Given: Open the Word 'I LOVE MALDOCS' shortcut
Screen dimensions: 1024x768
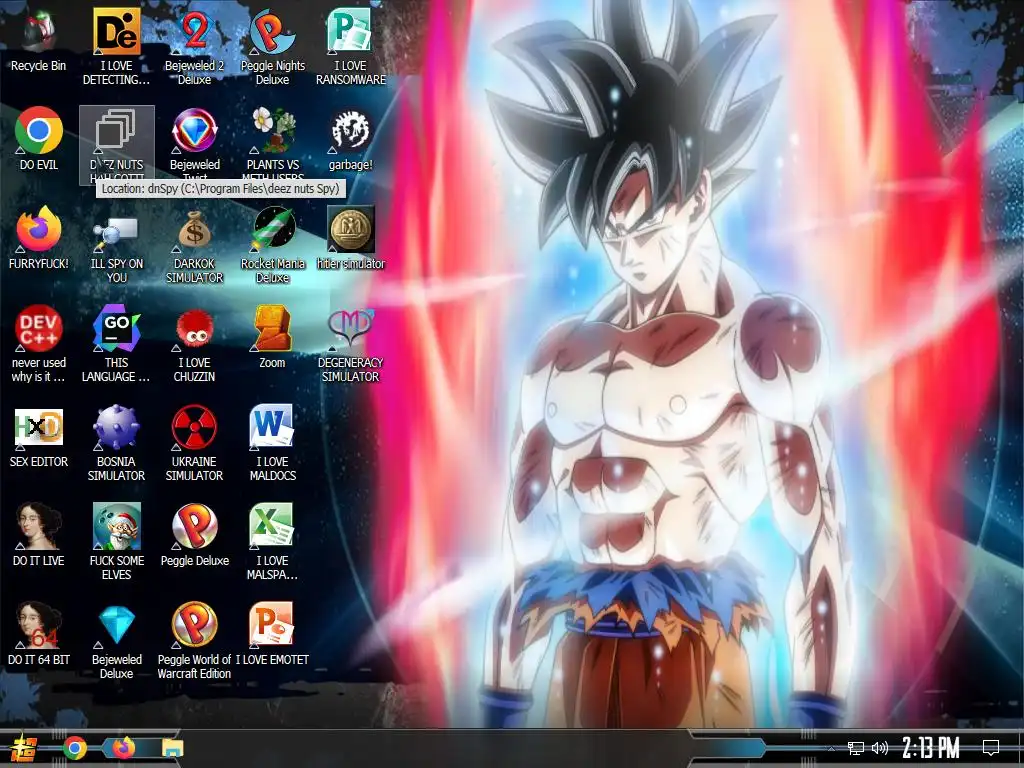Looking at the screenshot, I should click(272, 443).
